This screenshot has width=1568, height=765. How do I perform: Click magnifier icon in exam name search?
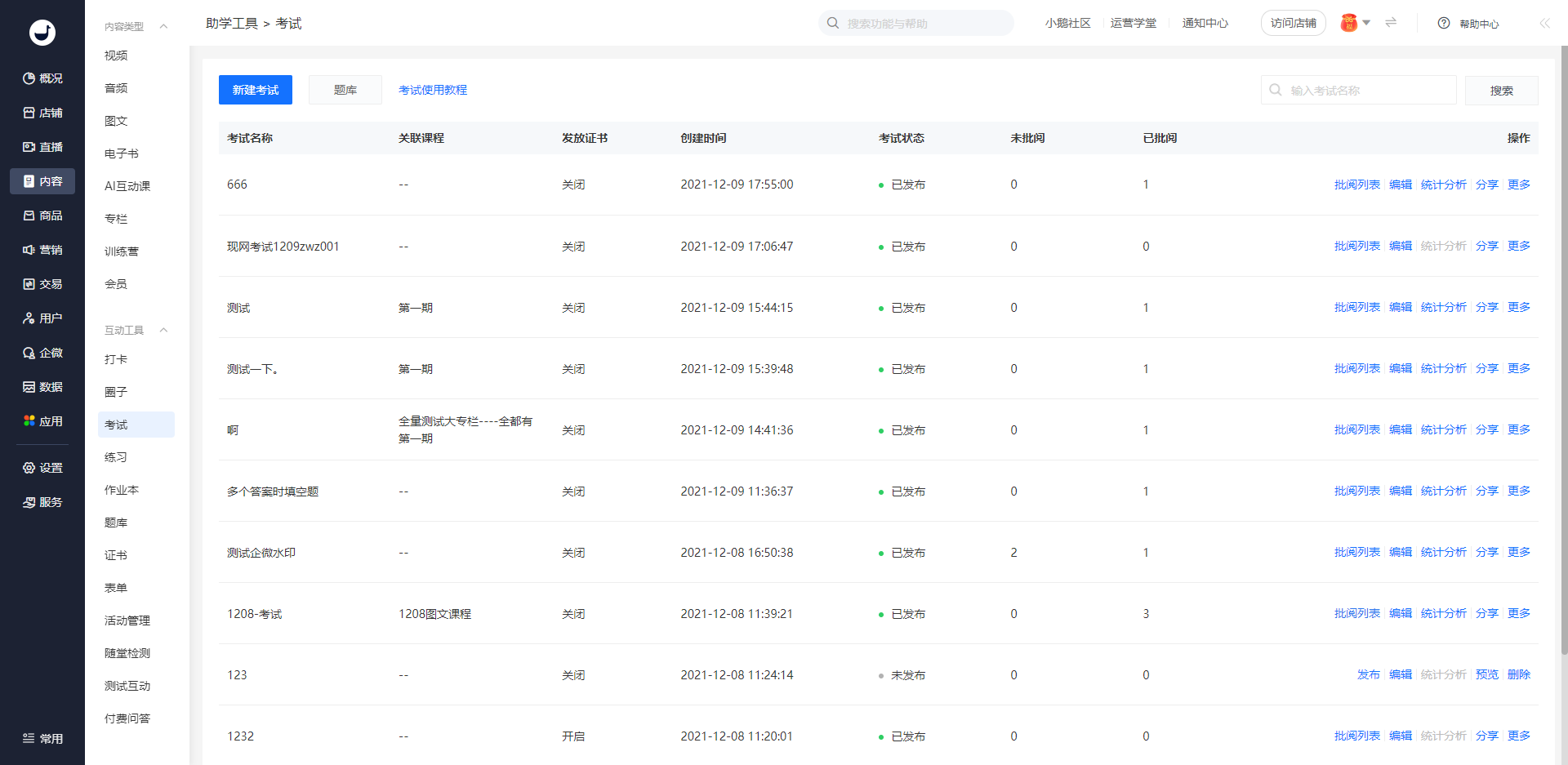1276,90
